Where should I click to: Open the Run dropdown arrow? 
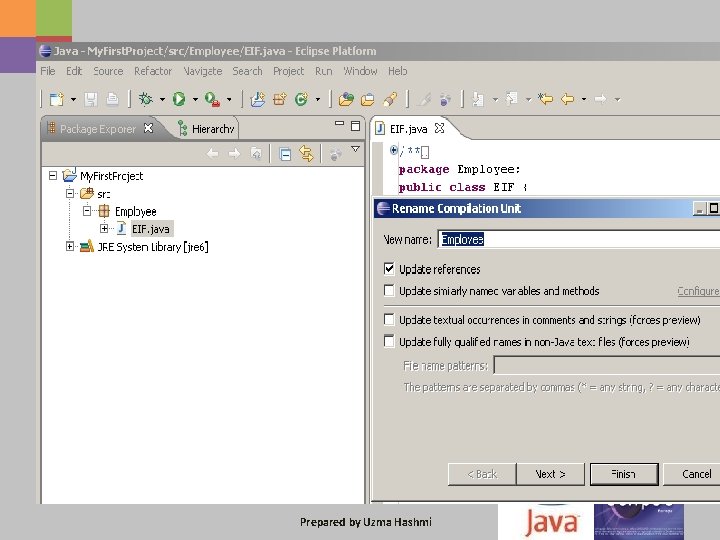pyautogui.click(x=195, y=99)
